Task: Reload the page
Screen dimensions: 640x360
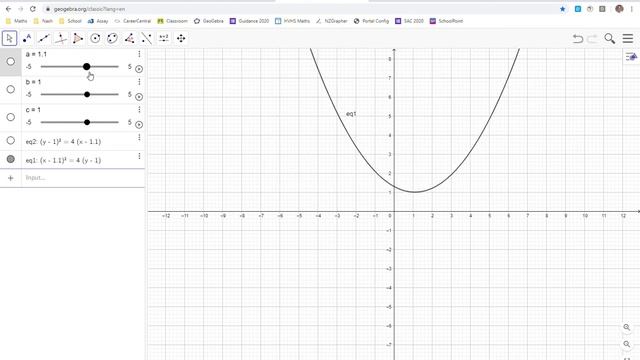Action: click(x=33, y=9)
